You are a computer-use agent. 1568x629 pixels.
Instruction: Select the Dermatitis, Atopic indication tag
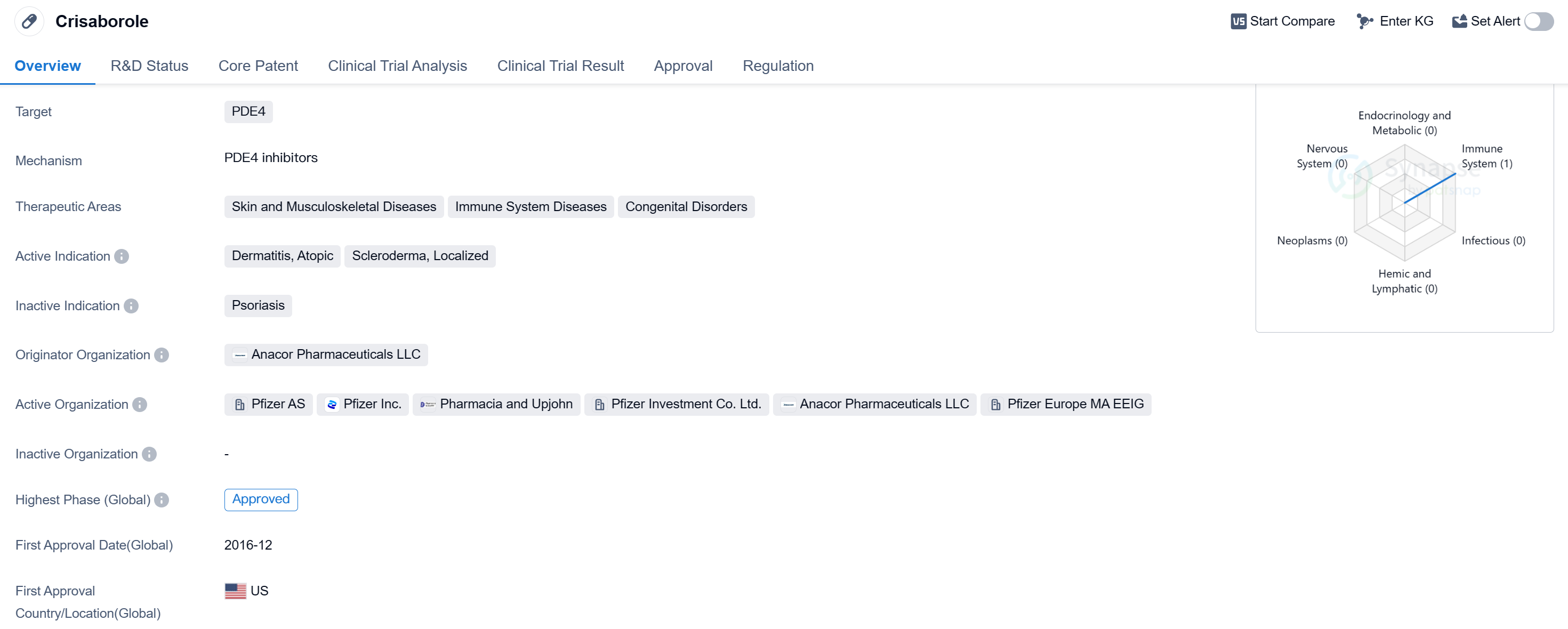click(282, 256)
